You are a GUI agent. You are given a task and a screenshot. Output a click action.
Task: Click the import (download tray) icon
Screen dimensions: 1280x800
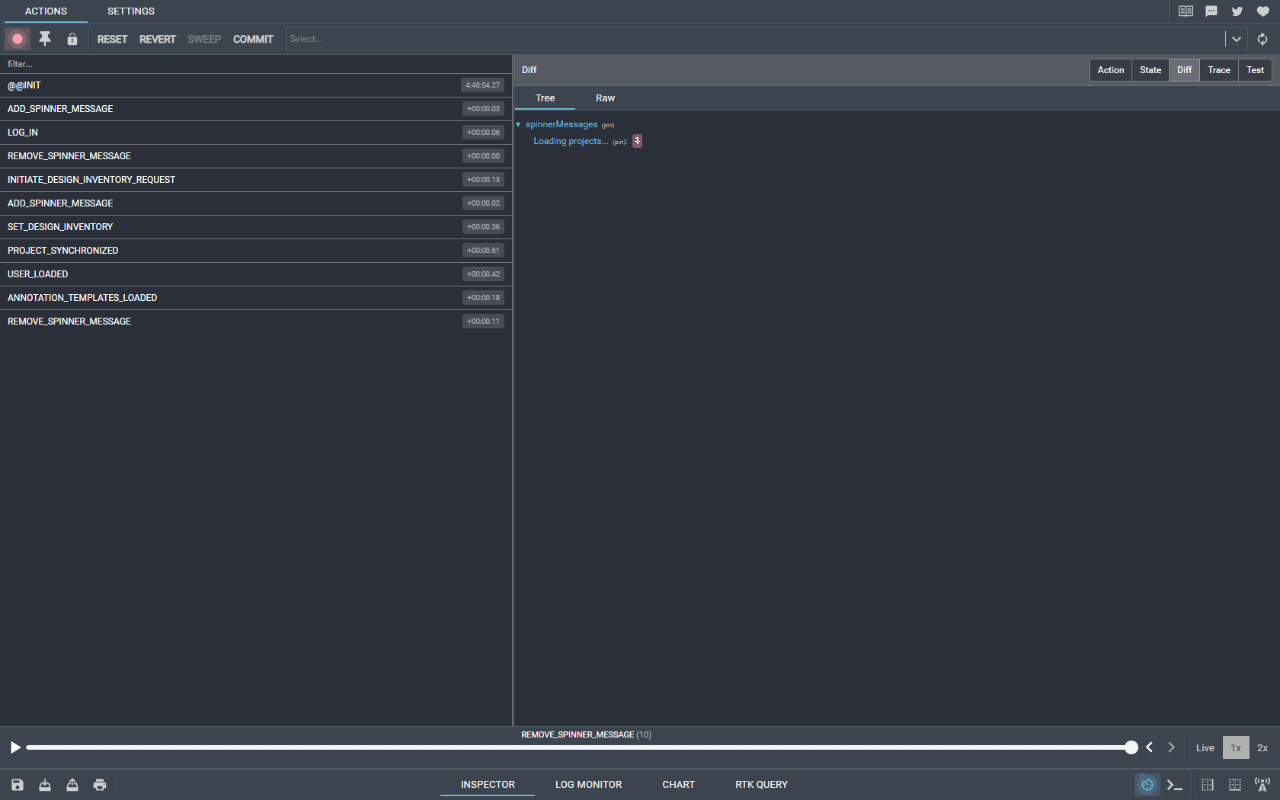point(45,785)
